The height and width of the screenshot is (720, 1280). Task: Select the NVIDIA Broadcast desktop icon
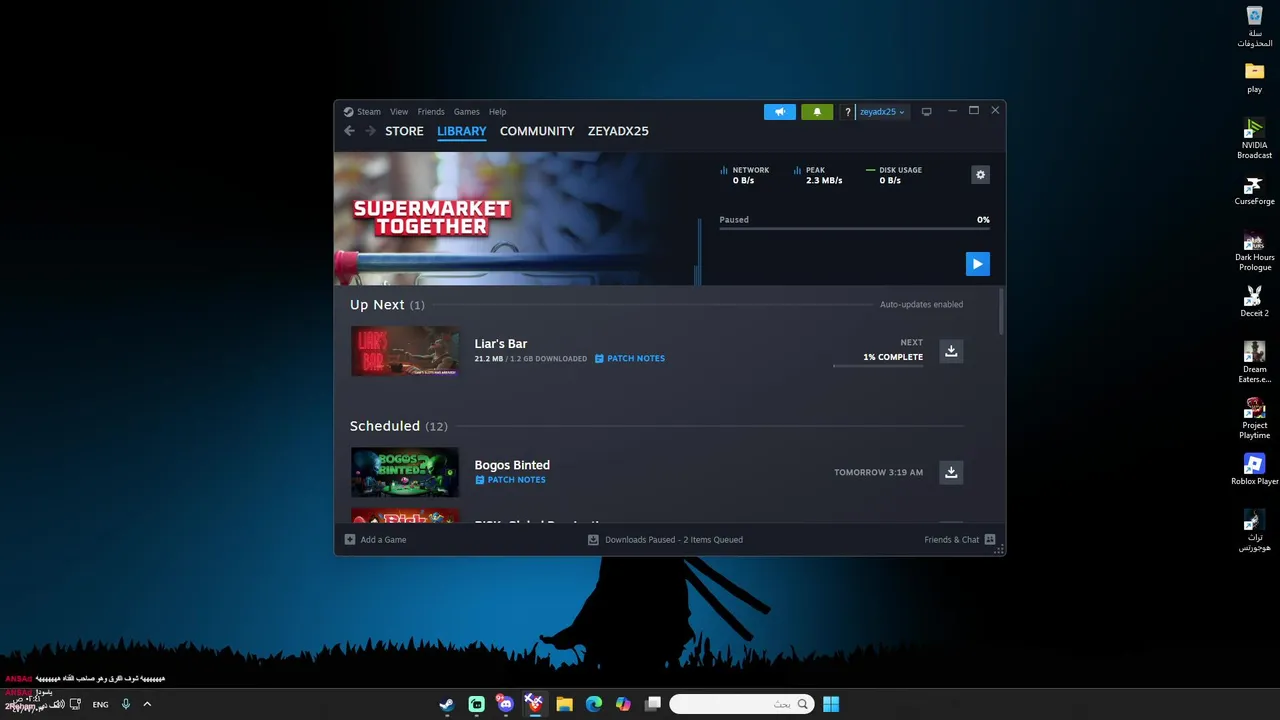point(1254,139)
